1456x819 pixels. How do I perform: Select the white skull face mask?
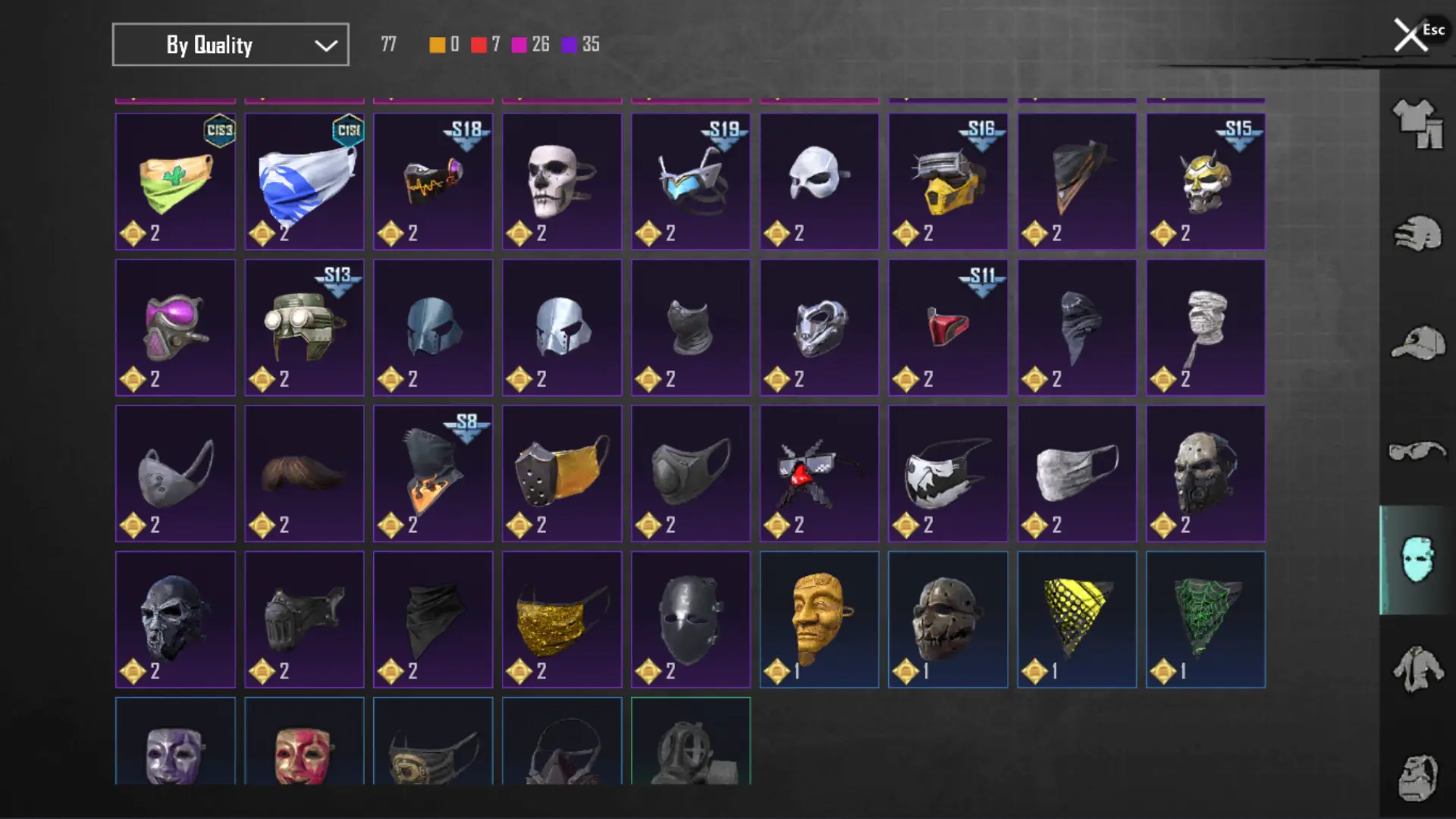tap(562, 181)
